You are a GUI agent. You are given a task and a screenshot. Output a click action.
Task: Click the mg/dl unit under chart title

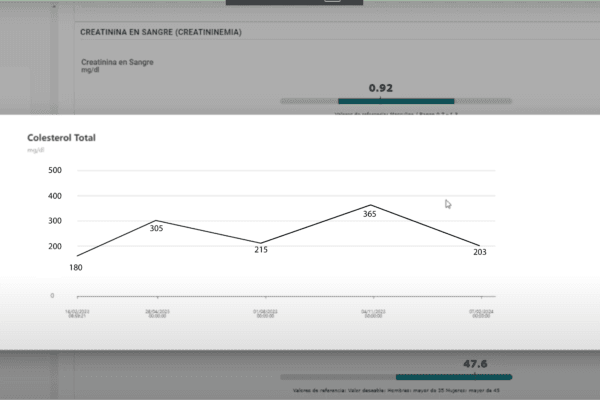(x=34, y=149)
